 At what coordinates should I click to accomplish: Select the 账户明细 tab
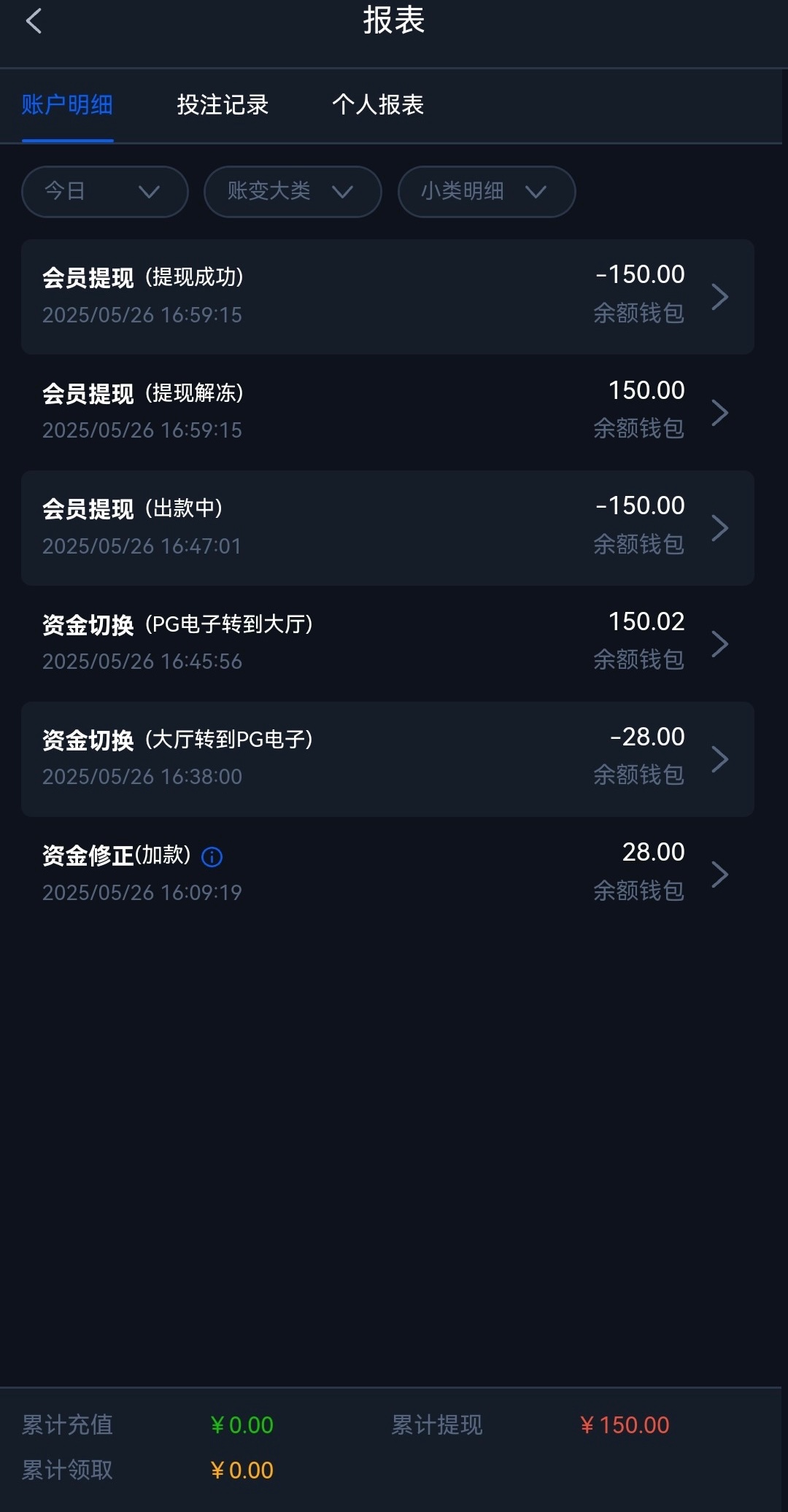point(67,105)
